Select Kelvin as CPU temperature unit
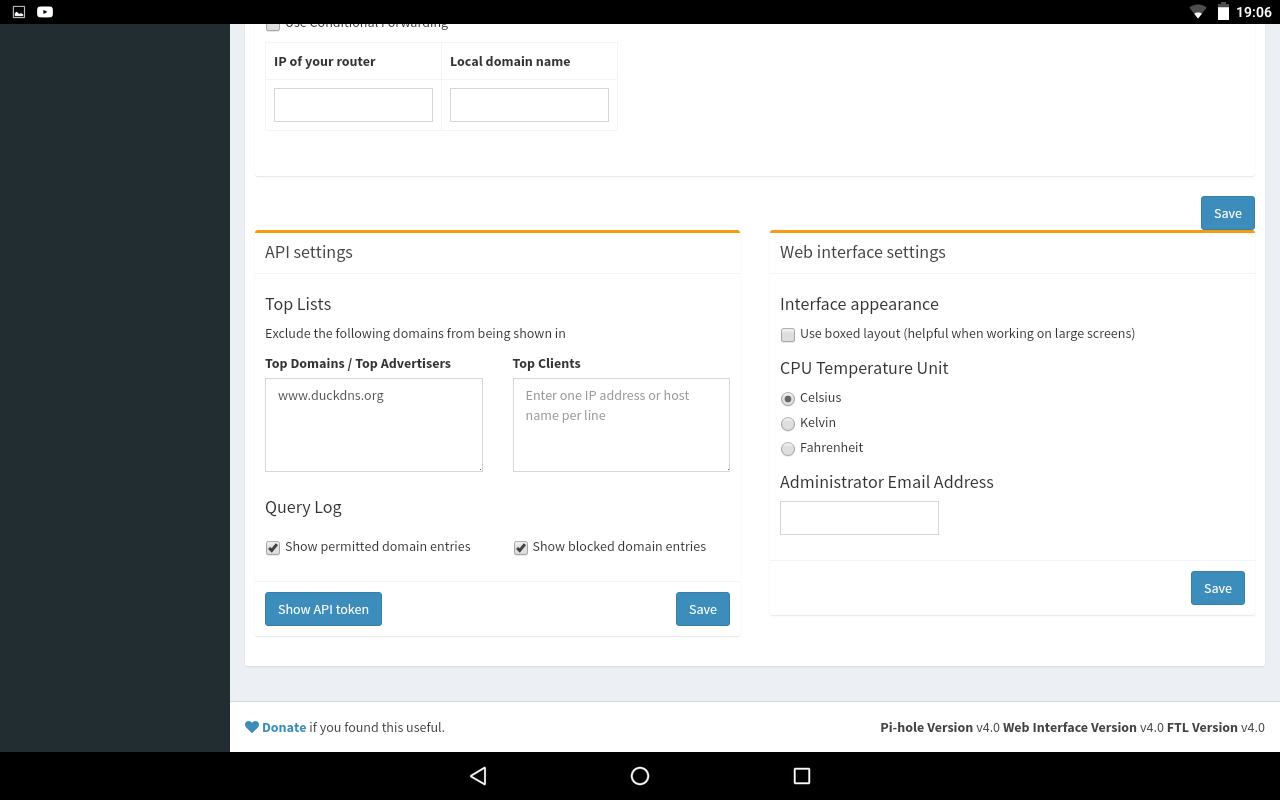The width and height of the screenshot is (1280, 800). coord(788,424)
